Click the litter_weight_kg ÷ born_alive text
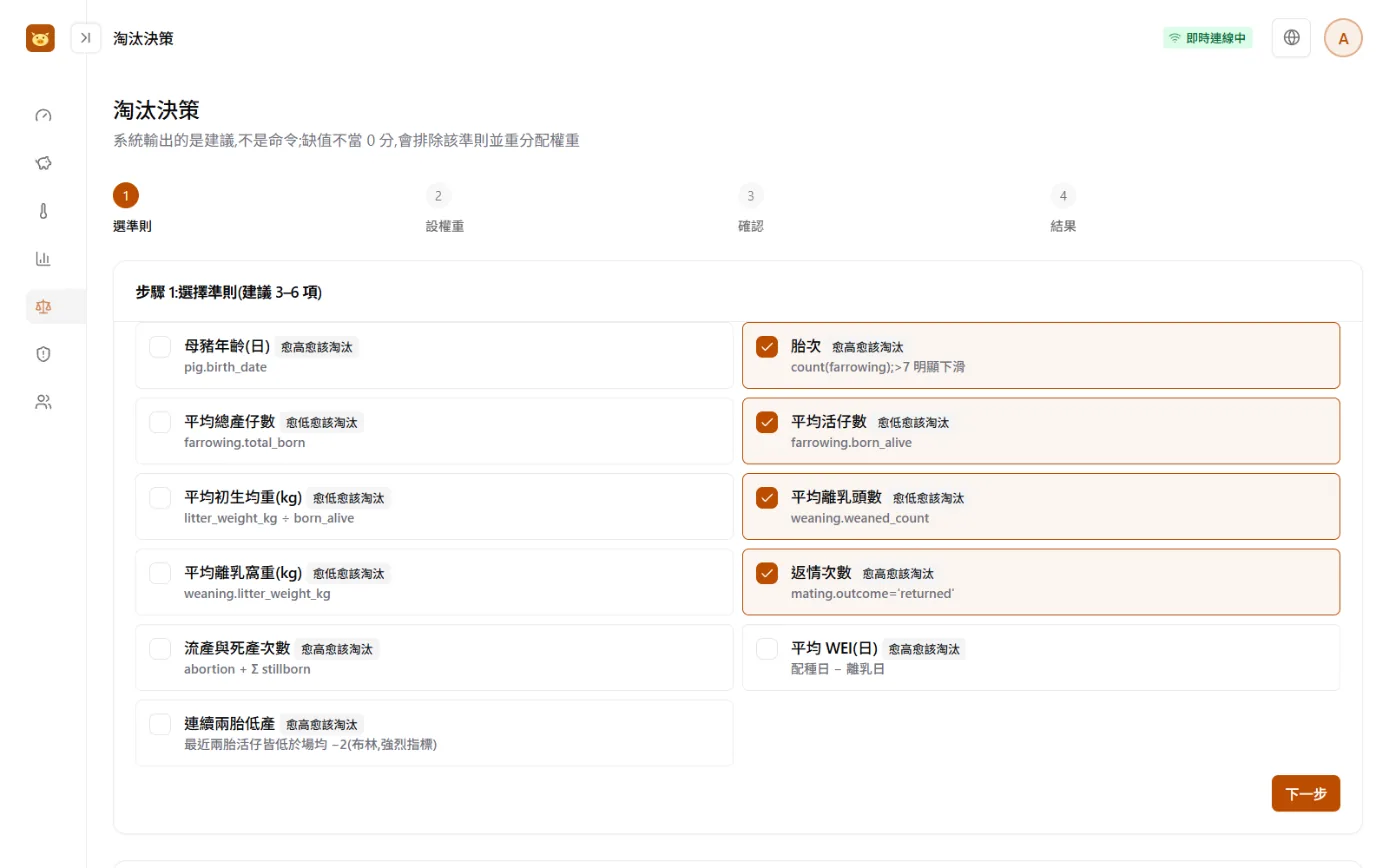 click(269, 518)
